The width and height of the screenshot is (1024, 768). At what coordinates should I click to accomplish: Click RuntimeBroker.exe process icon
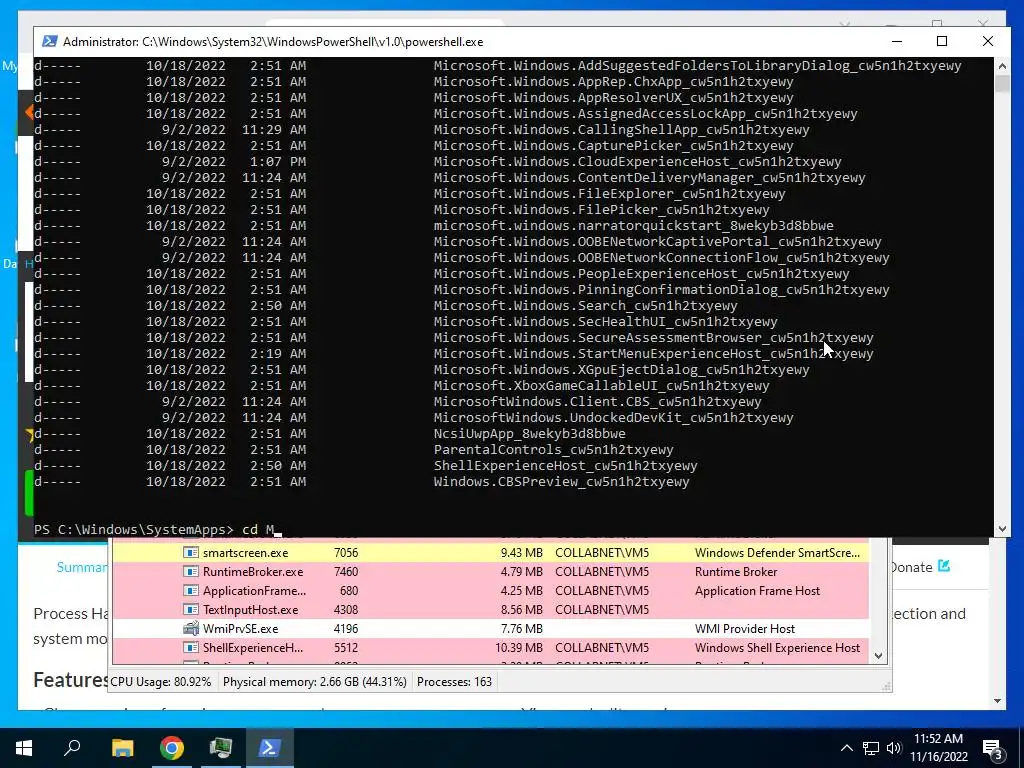click(191, 571)
